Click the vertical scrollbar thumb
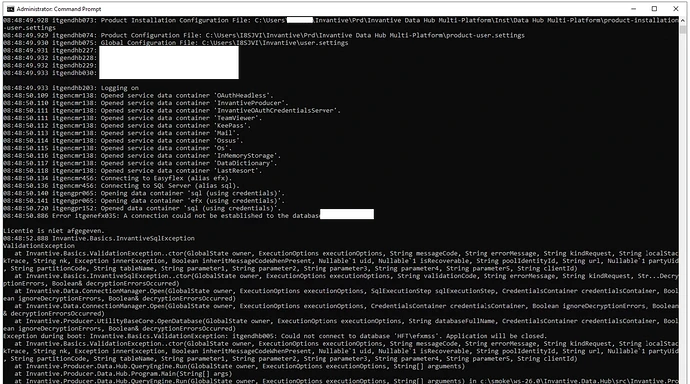The image size is (690, 384). [683, 29]
